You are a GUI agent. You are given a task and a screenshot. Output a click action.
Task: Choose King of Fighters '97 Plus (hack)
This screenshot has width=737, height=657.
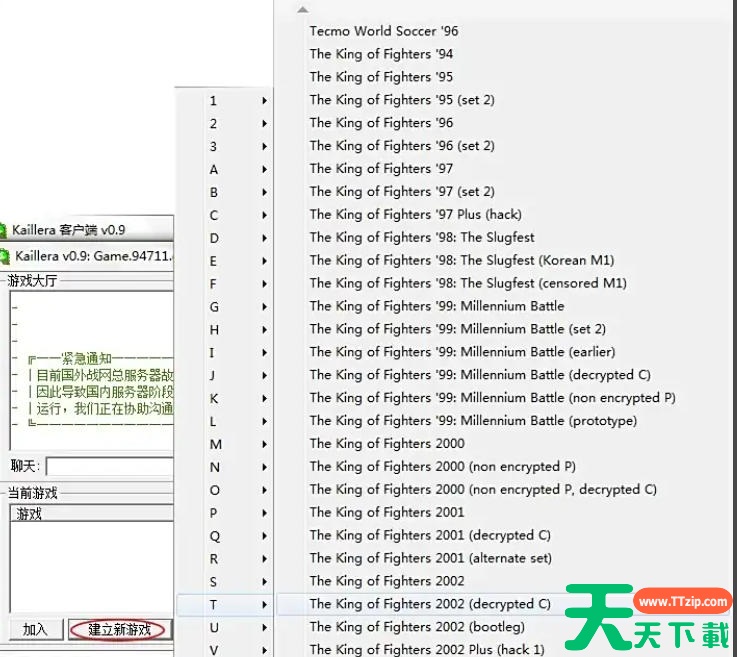point(416,214)
